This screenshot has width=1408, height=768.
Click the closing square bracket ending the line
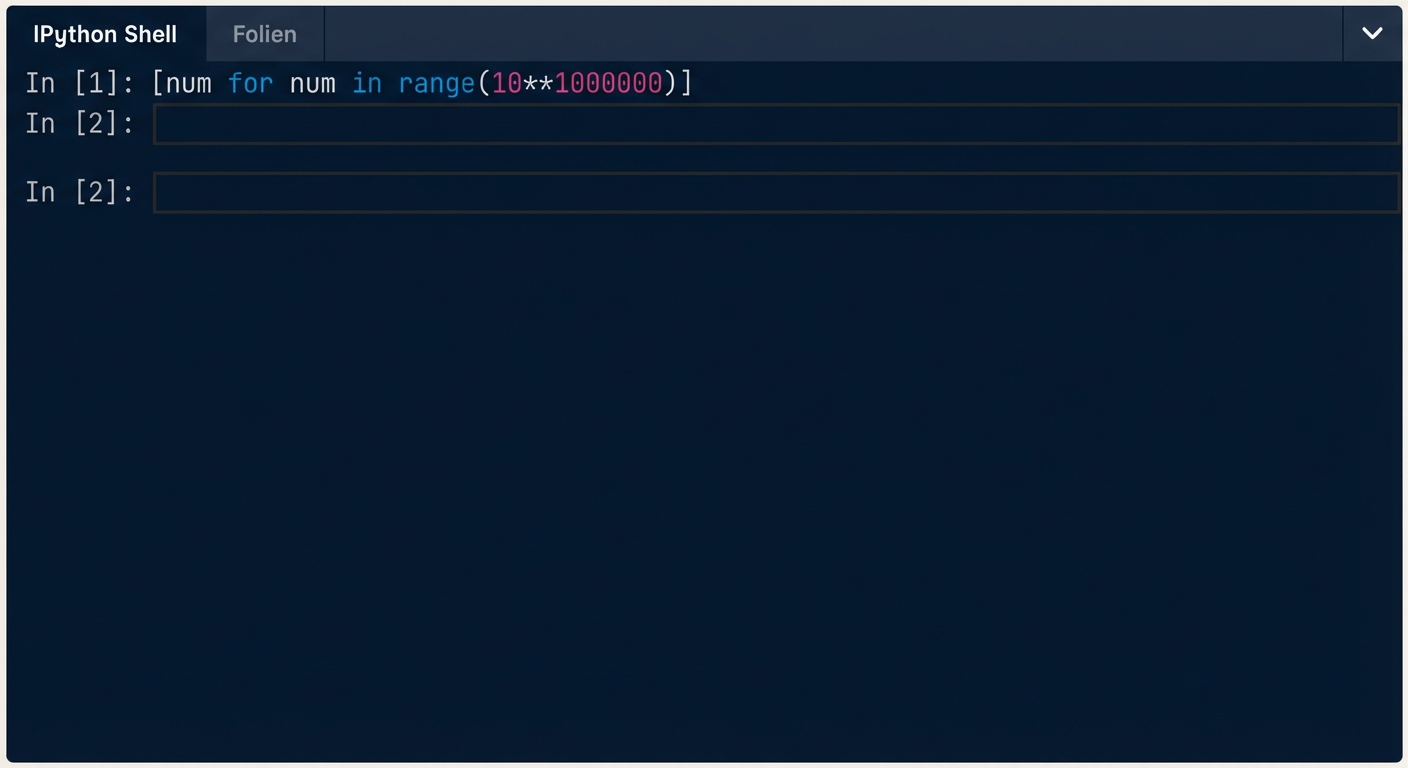click(x=686, y=83)
